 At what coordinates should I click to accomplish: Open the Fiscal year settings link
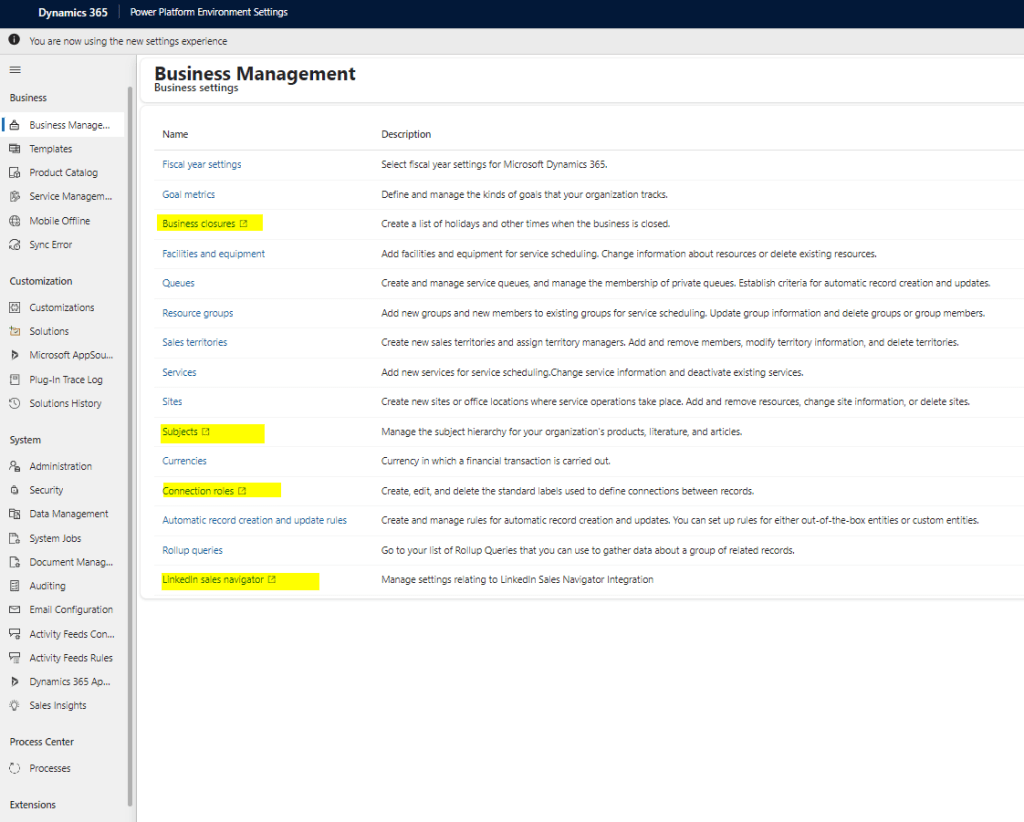click(x=201, y=164)
